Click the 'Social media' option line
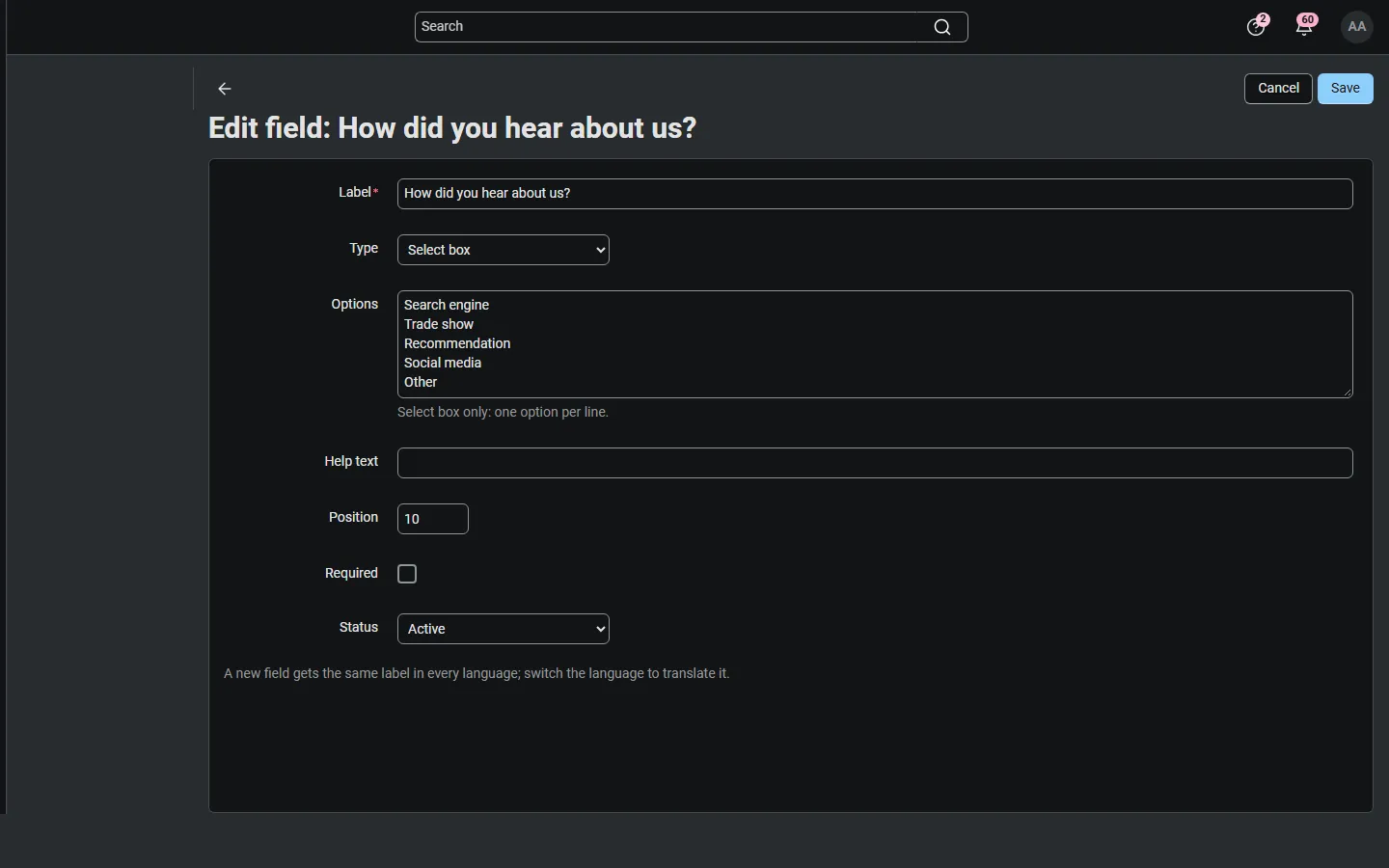Viewport: 1389px width, 868px height. pos(443,364)
